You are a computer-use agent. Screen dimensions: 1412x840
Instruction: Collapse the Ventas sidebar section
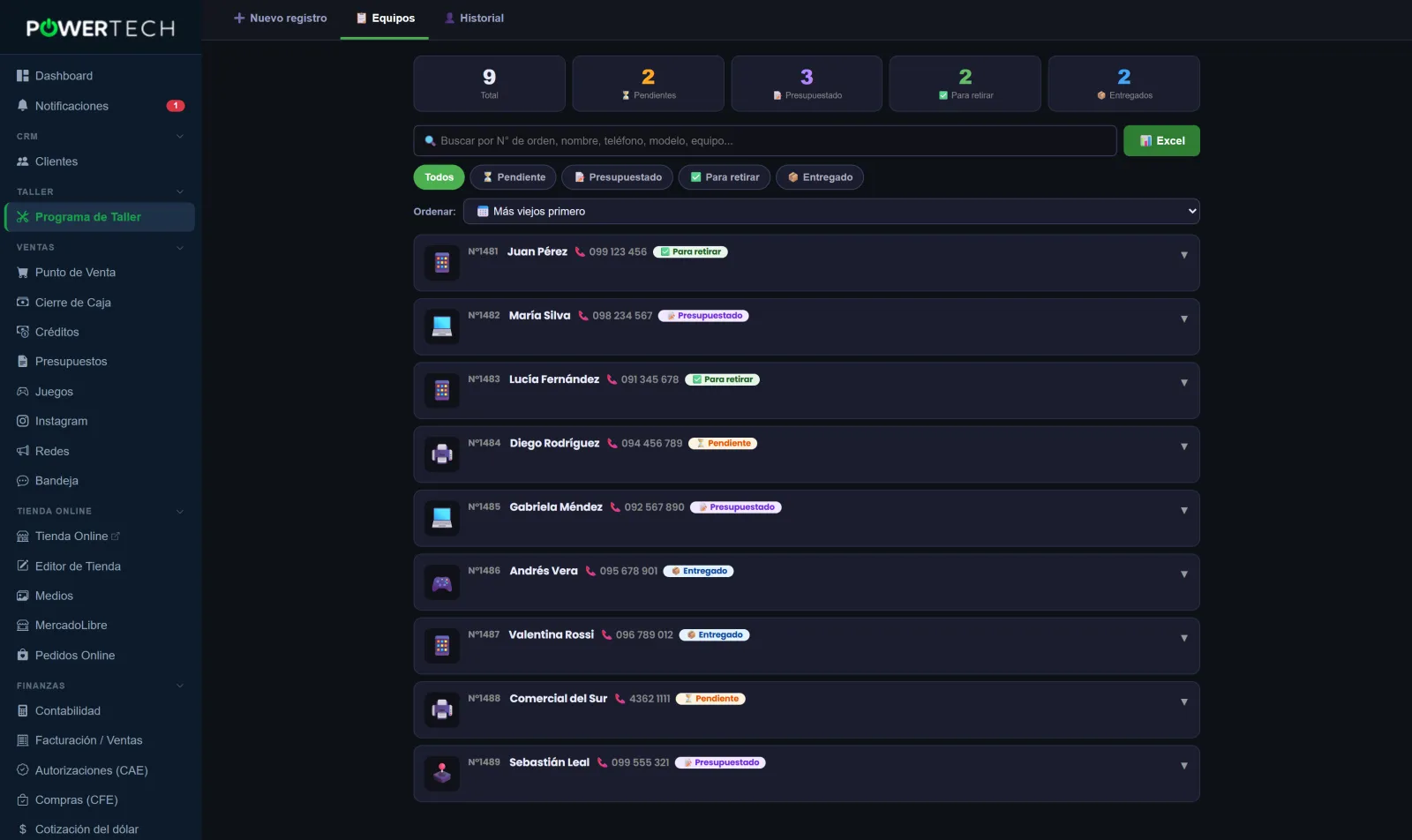[x=180, y=248]
